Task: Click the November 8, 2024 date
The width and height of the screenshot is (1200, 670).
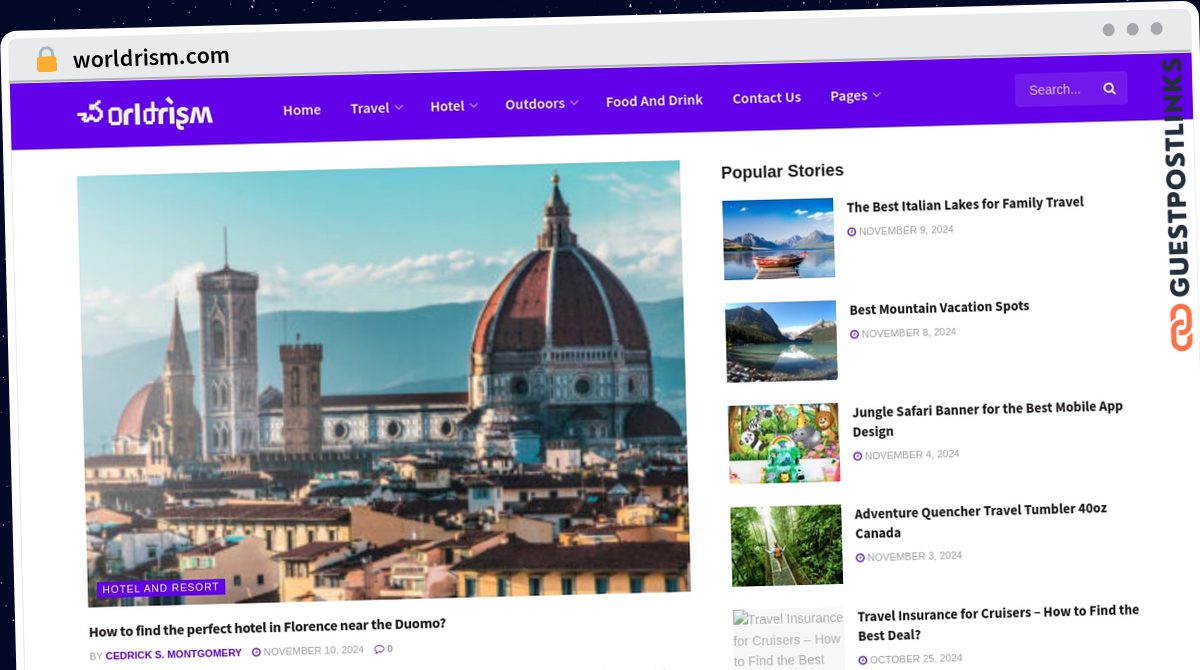Action: [909, 333]
